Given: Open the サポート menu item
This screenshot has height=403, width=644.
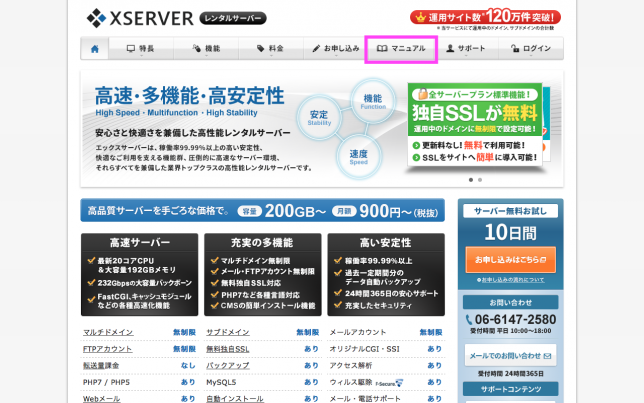Looking at the screenshot, I should point(466,48).
